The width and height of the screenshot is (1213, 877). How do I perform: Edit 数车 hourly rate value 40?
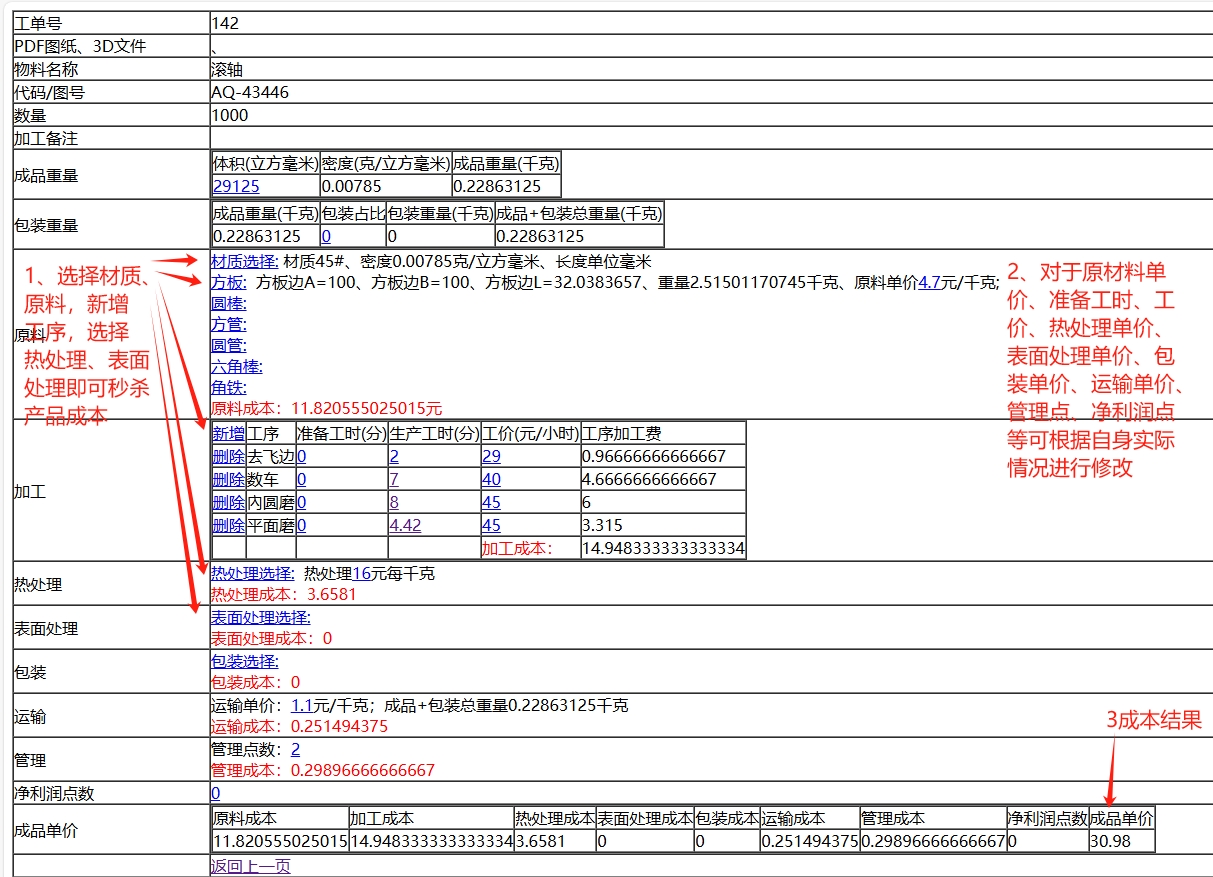pos(491,479)
